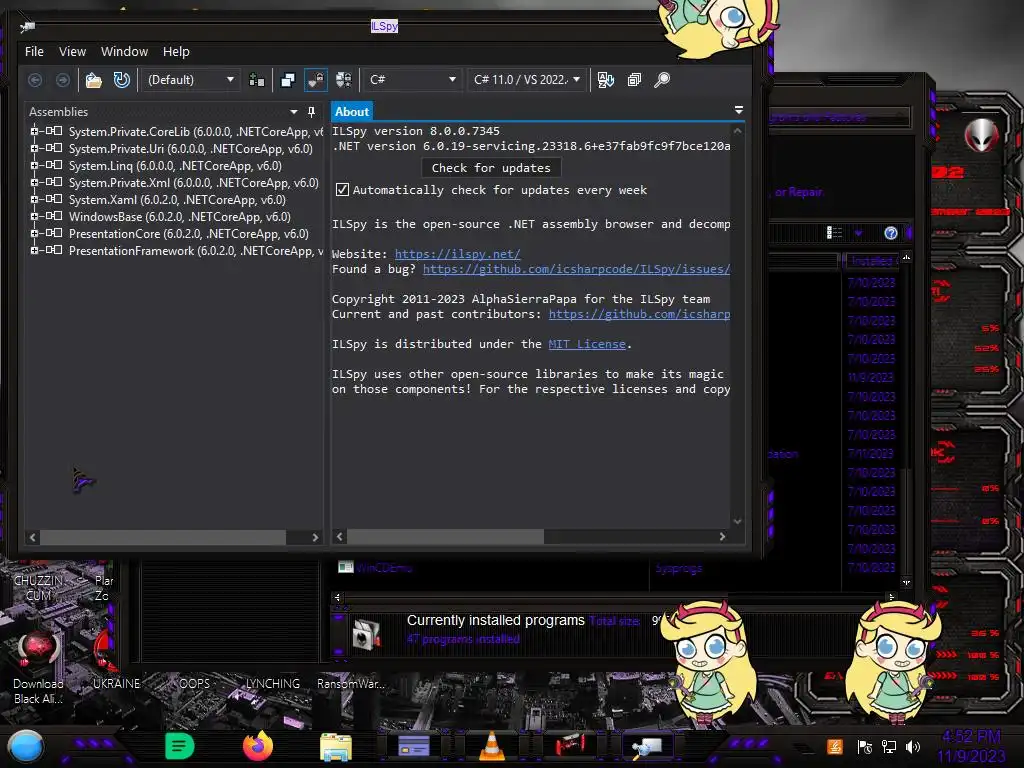
Task: Open Manage assembly lists icon
Action: tap(257, 80)
